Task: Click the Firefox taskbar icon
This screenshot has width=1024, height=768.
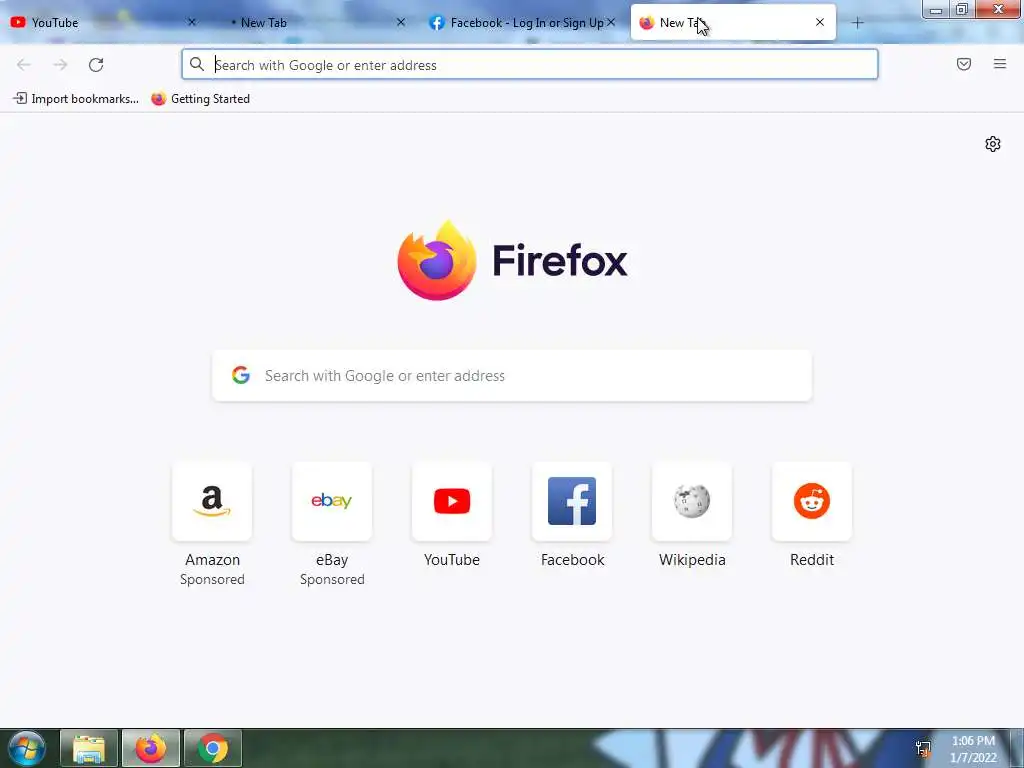Action: click(x=151, y=748)
